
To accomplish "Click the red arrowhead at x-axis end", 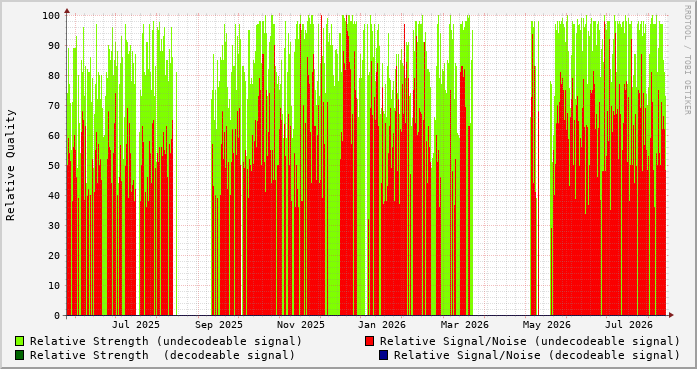I will click(x=671, y=315).
